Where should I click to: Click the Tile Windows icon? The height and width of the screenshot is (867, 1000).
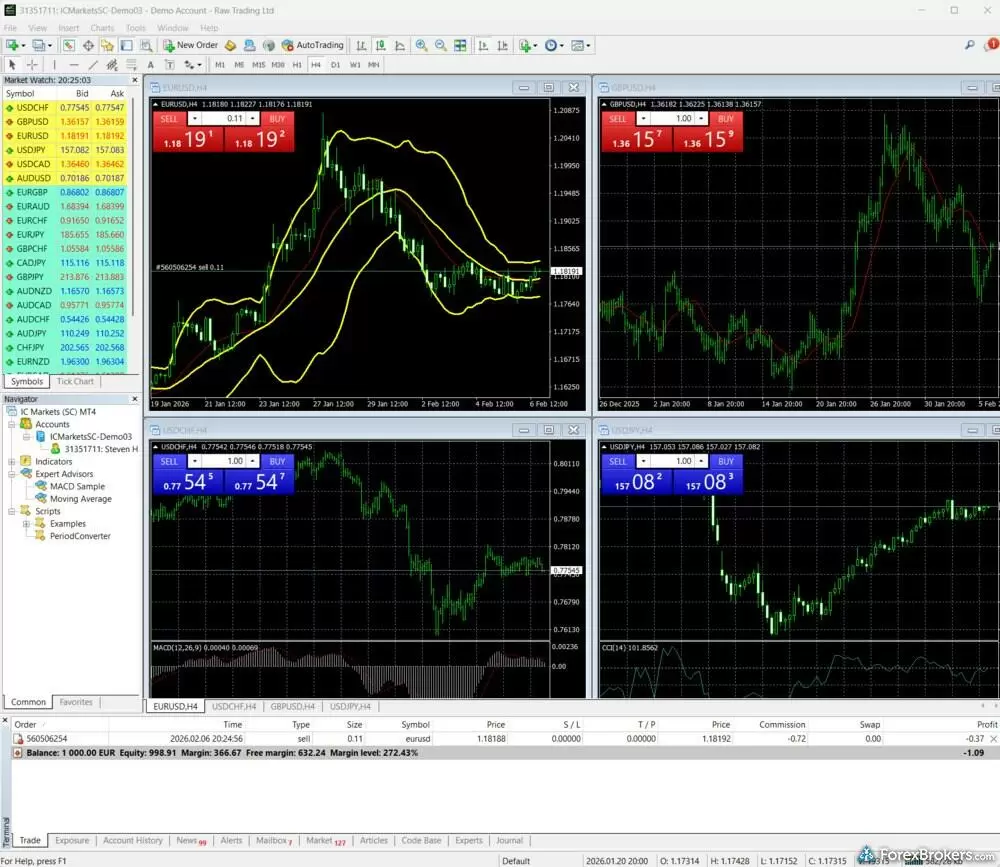[459, 45]
